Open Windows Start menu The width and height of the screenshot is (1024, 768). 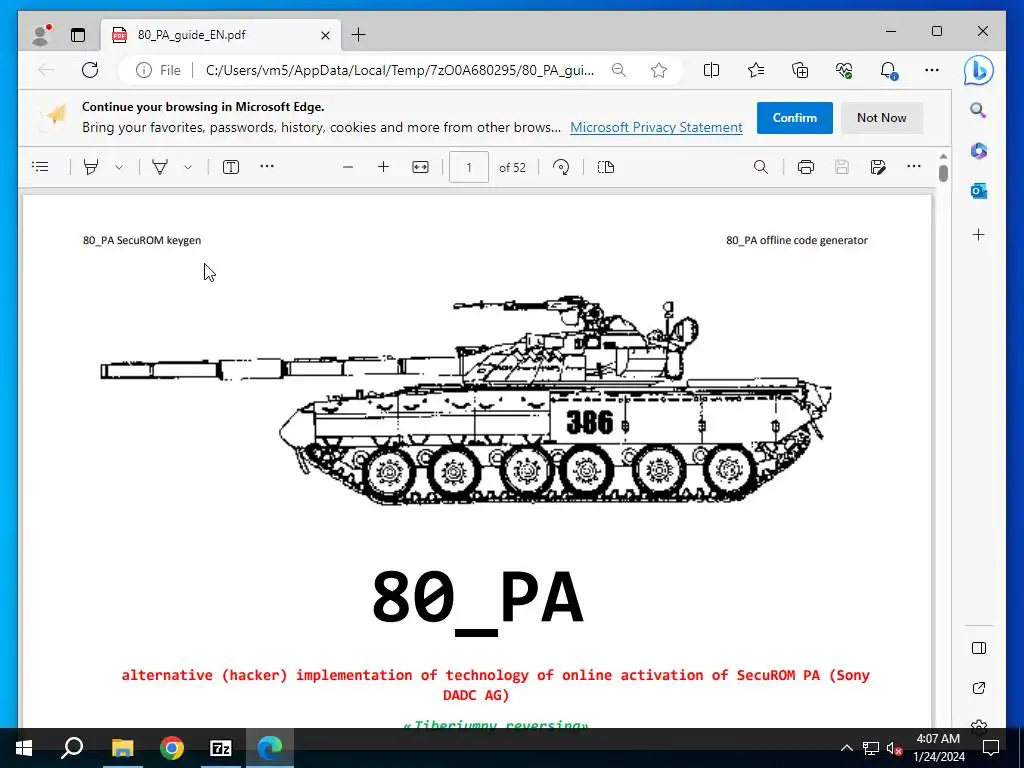24,748
